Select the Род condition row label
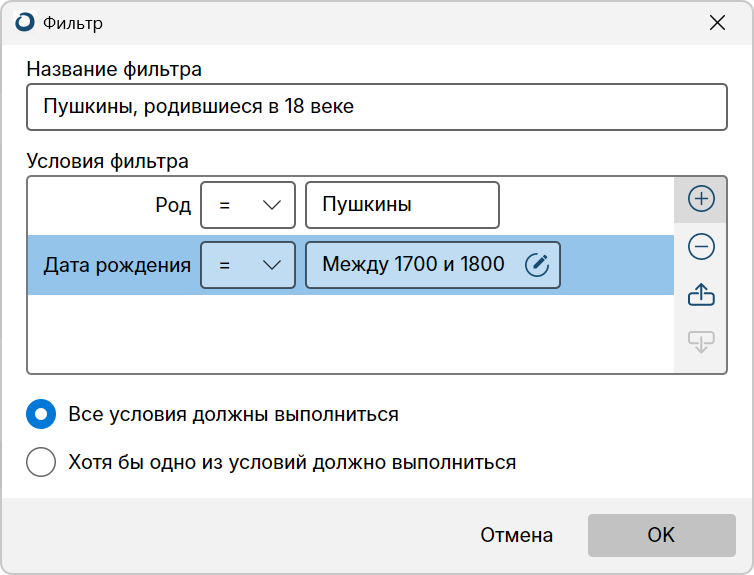The image size is (754, 575). pos(173,205)
